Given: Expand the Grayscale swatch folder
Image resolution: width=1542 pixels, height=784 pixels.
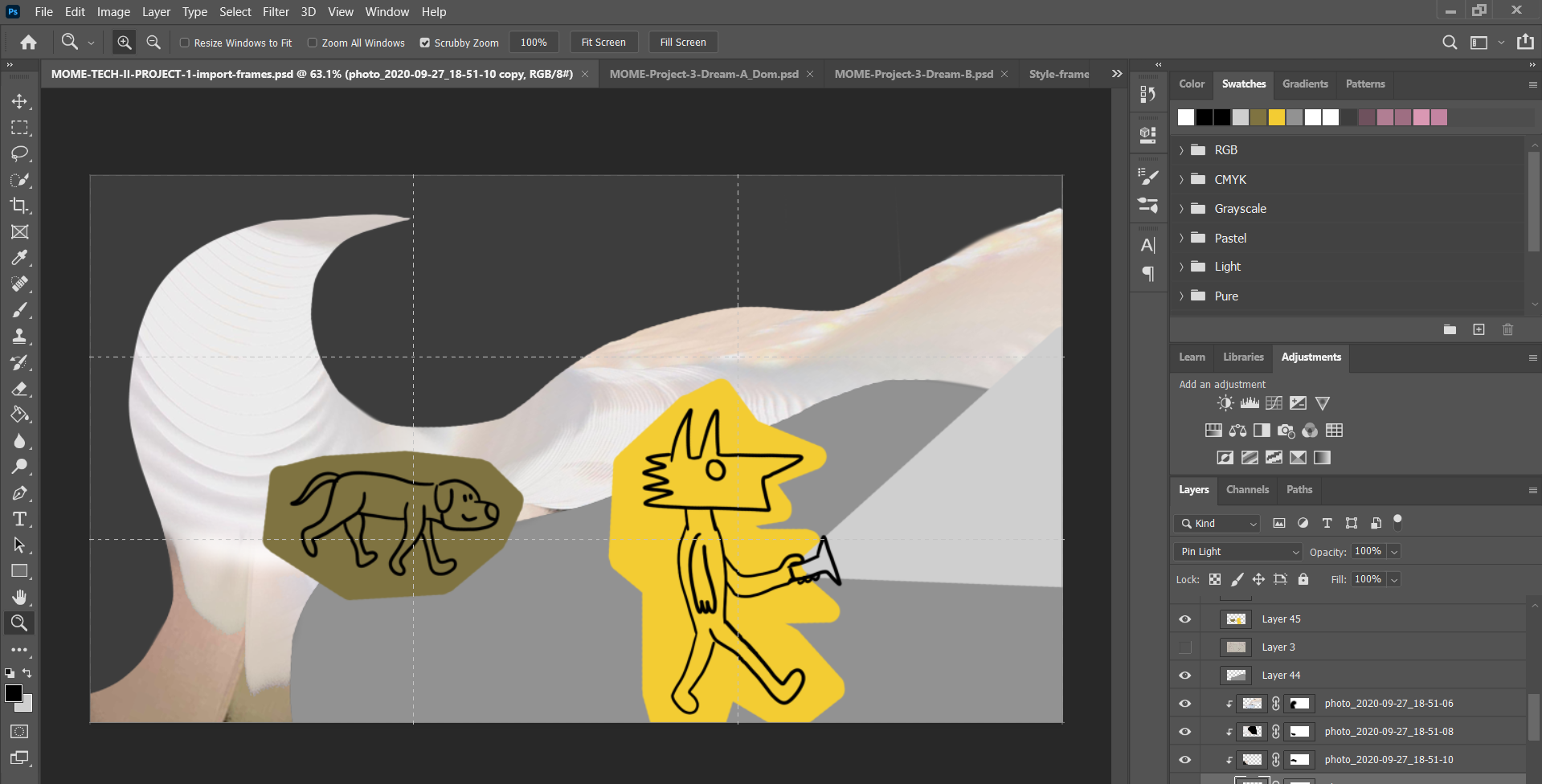Looking at the screenshot, I should [1181, 209].
